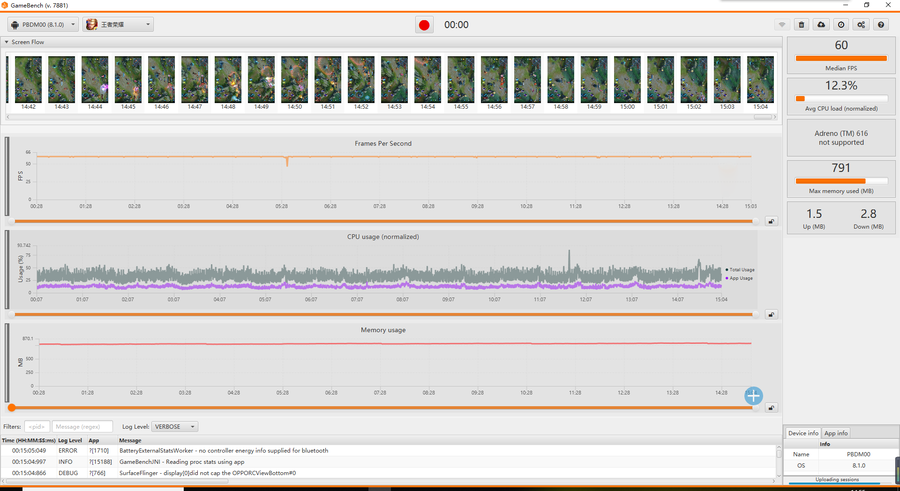Open settings via the gears icon
The width and height of the screenshot is (900, 491).
861,25
